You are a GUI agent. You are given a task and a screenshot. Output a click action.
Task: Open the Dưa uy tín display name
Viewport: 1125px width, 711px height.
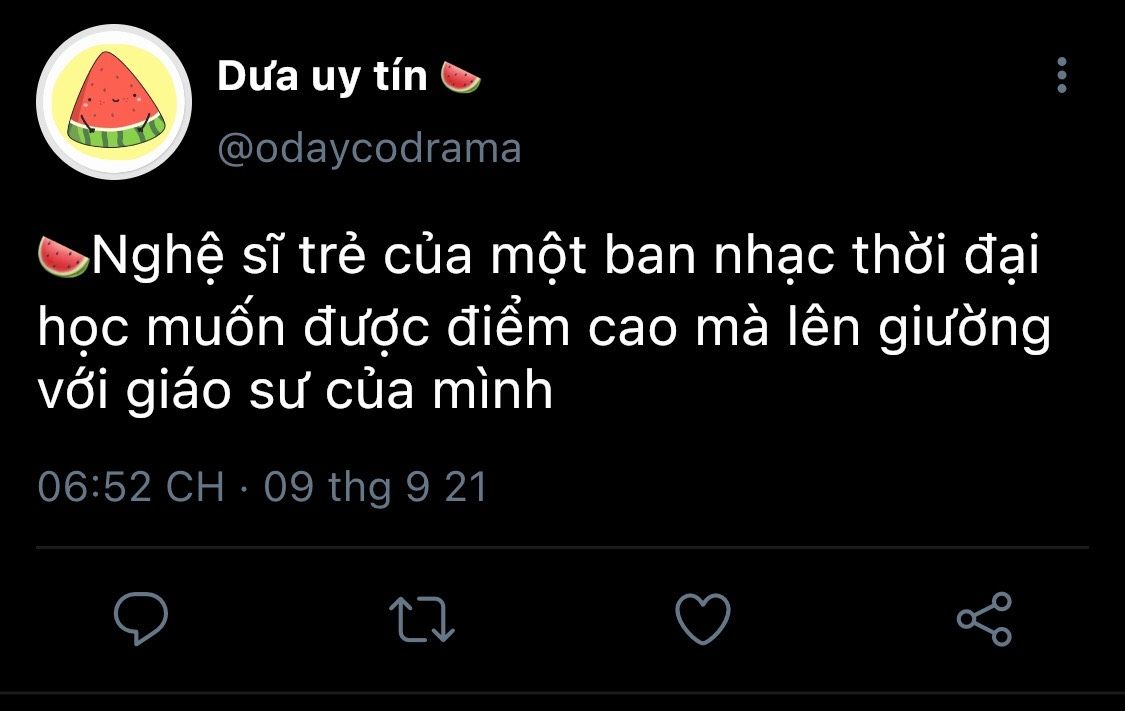coord(322,76)
